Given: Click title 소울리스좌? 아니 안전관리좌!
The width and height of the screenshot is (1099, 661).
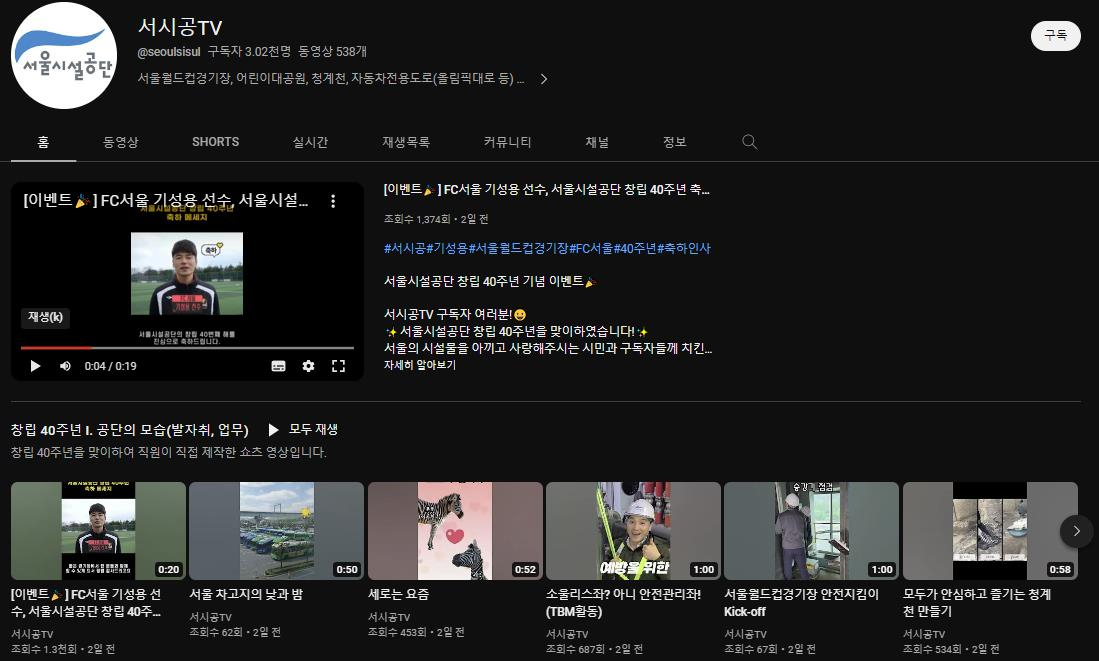Looking at the screenshot, I should tap(623, 603).
